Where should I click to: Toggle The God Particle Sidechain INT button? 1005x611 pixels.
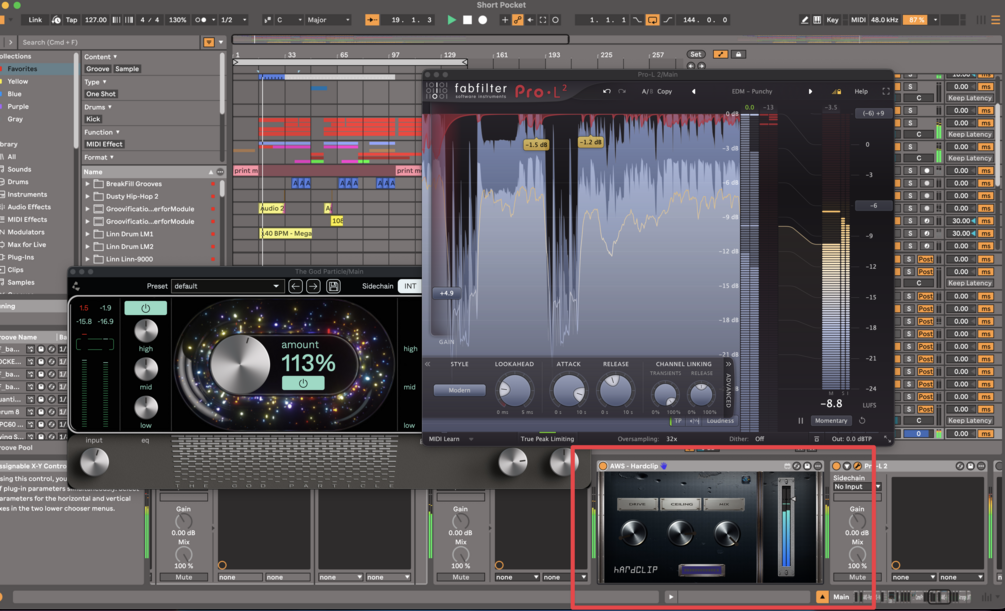point(410,286)
